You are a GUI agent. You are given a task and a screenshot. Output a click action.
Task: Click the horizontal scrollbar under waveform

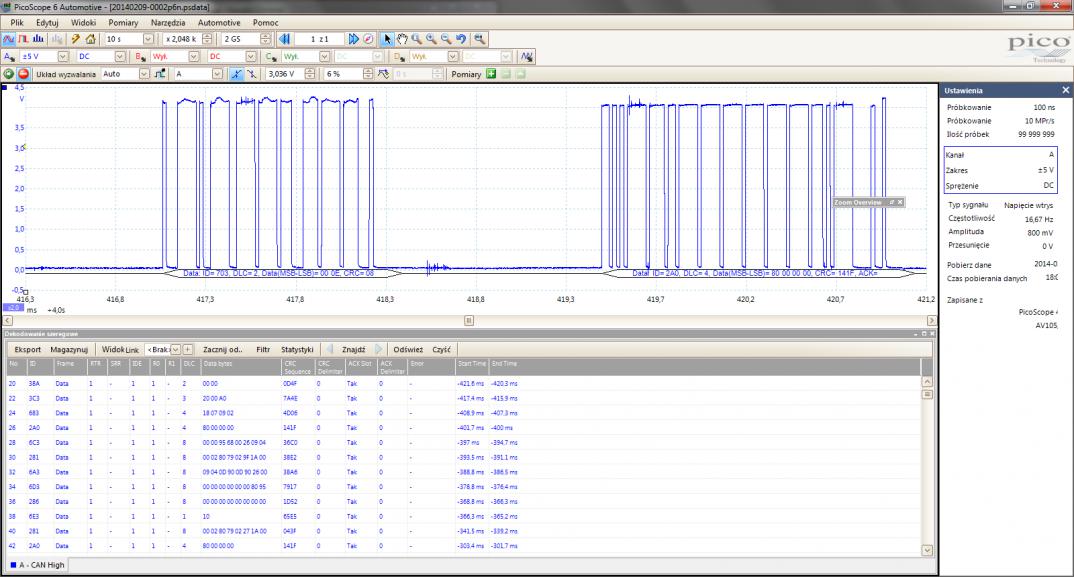(470, 320)
